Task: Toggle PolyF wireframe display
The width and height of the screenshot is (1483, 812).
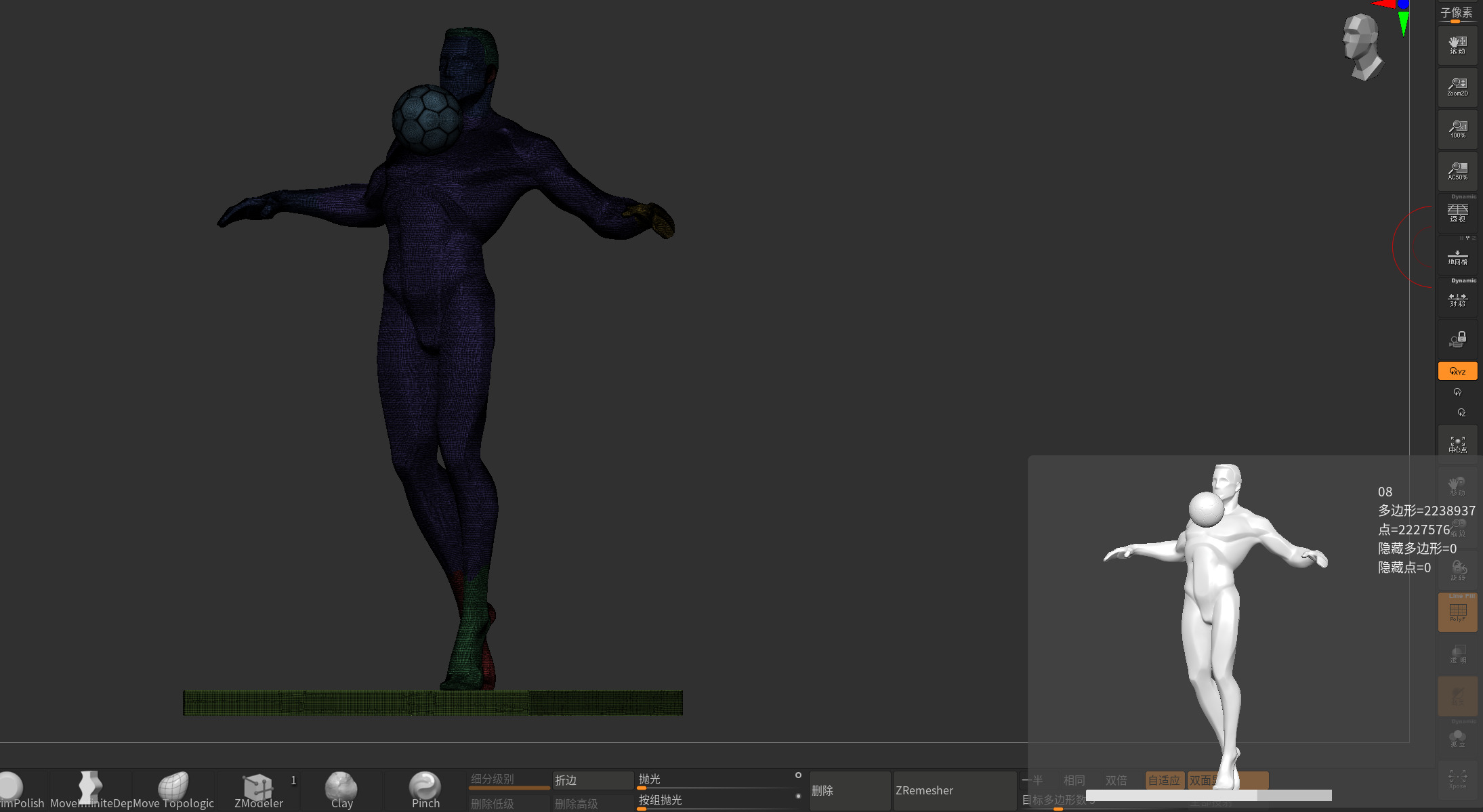Action: [1457, 612]
